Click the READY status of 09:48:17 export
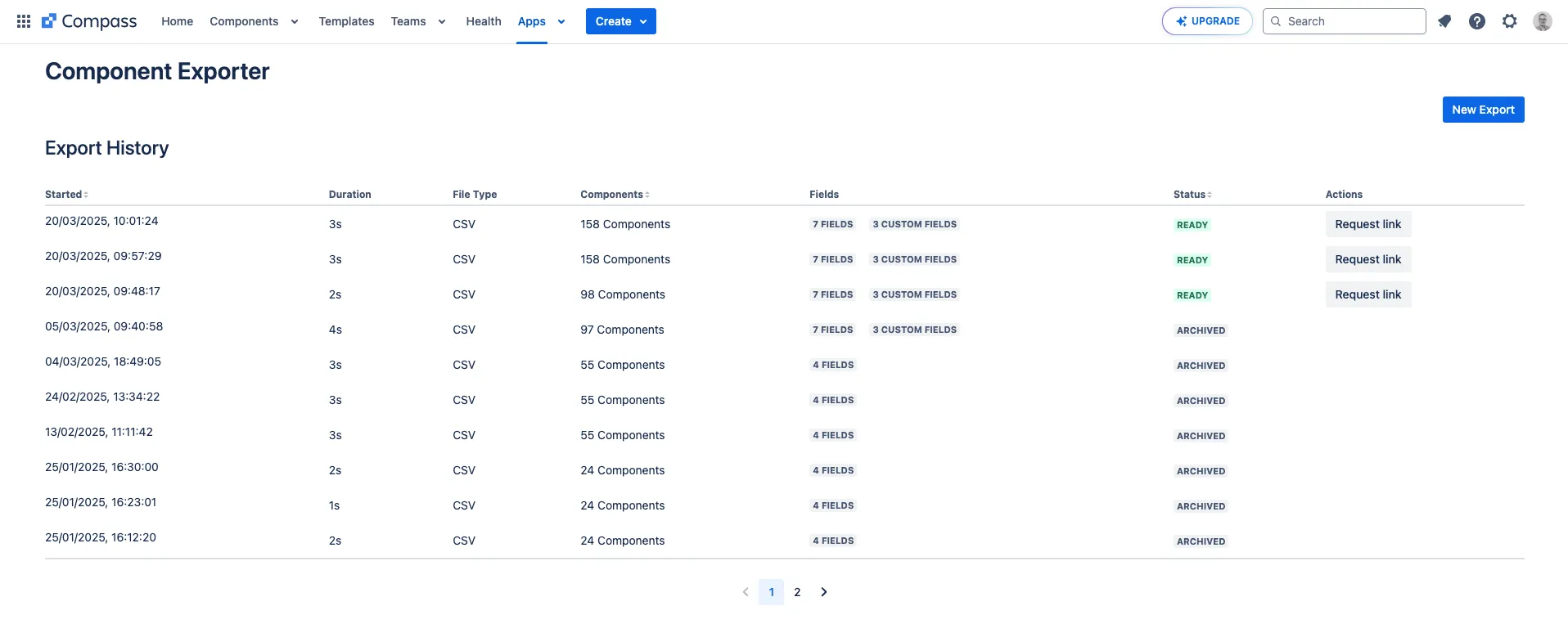The width and height of the screenshot is (1568, 633). [x=1192, y=295]
